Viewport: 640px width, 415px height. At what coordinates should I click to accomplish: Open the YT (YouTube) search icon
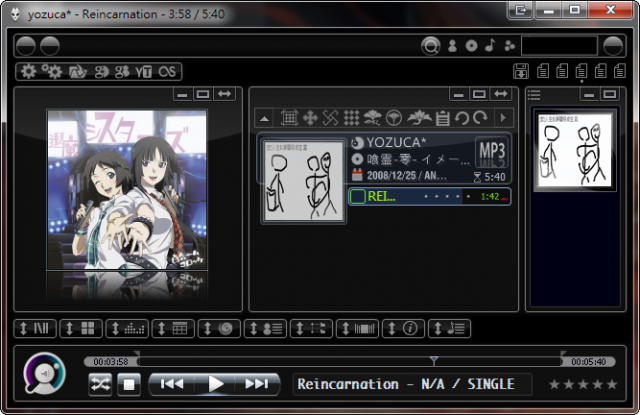click(x=144, y=72)
